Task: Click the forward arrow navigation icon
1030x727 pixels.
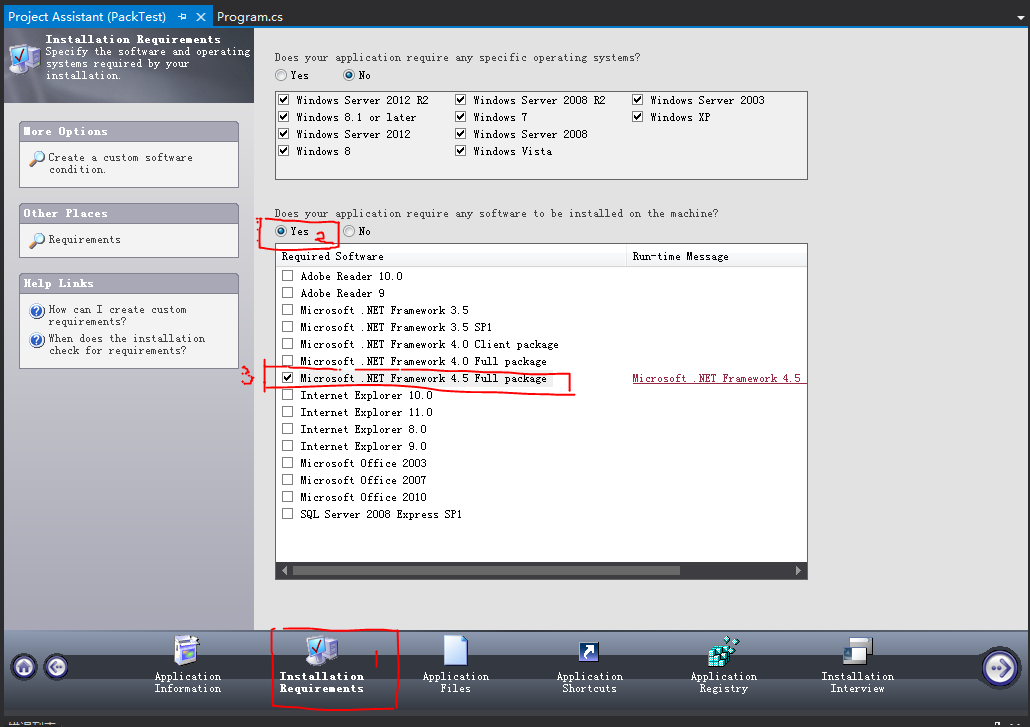Action: pyautogui.click(x=1000, y=667)
